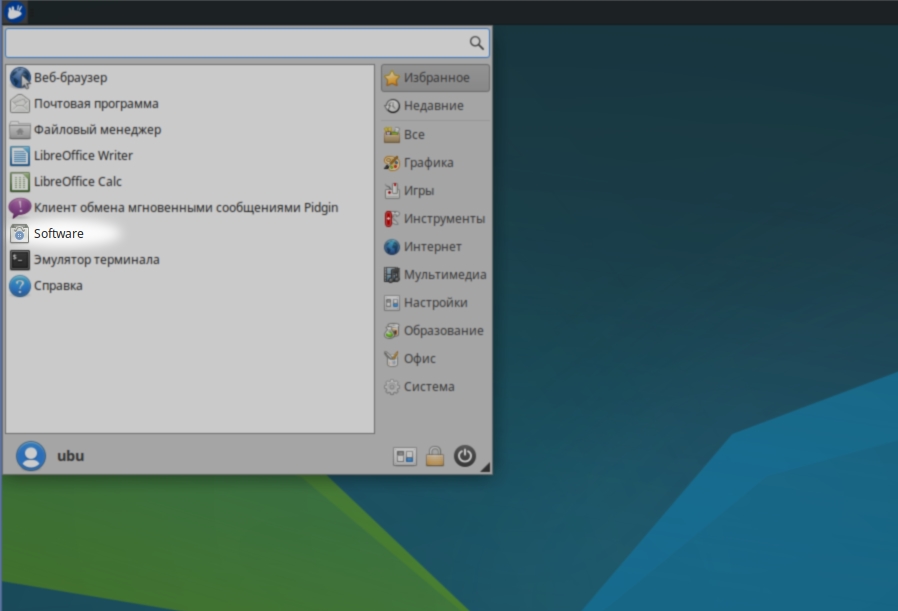Click the menu resize corner grip

coord(486,468)
